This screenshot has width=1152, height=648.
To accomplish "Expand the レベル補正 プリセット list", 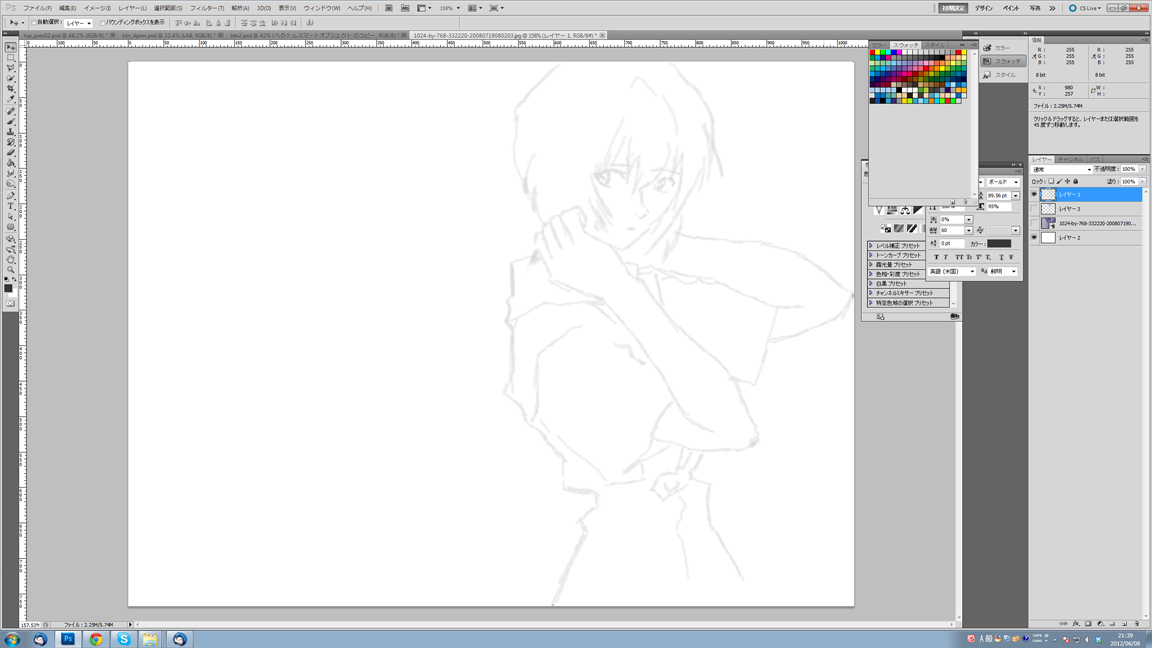I will (871, 246).
